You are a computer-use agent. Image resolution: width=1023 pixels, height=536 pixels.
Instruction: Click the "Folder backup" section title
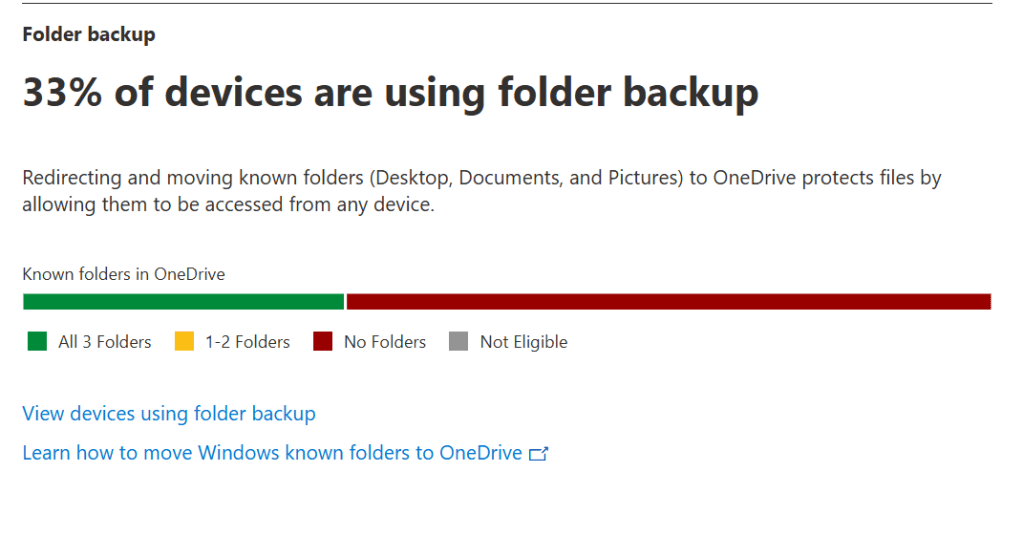click(89, 35)
